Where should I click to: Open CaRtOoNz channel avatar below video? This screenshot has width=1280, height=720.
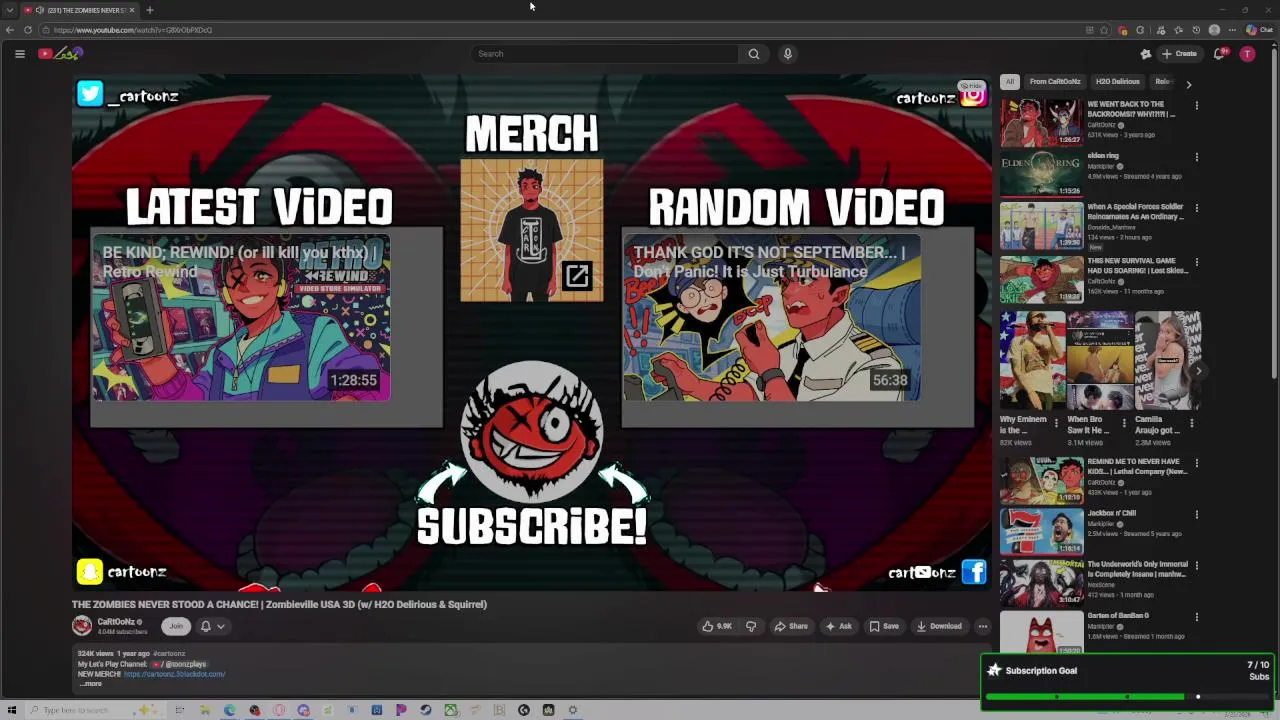82,626
